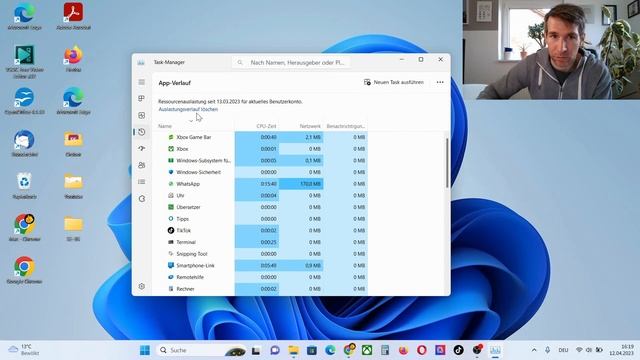Screen dimensions: 640x360
Task: Sort by the Name column header
Action: [x=165, y=126]
